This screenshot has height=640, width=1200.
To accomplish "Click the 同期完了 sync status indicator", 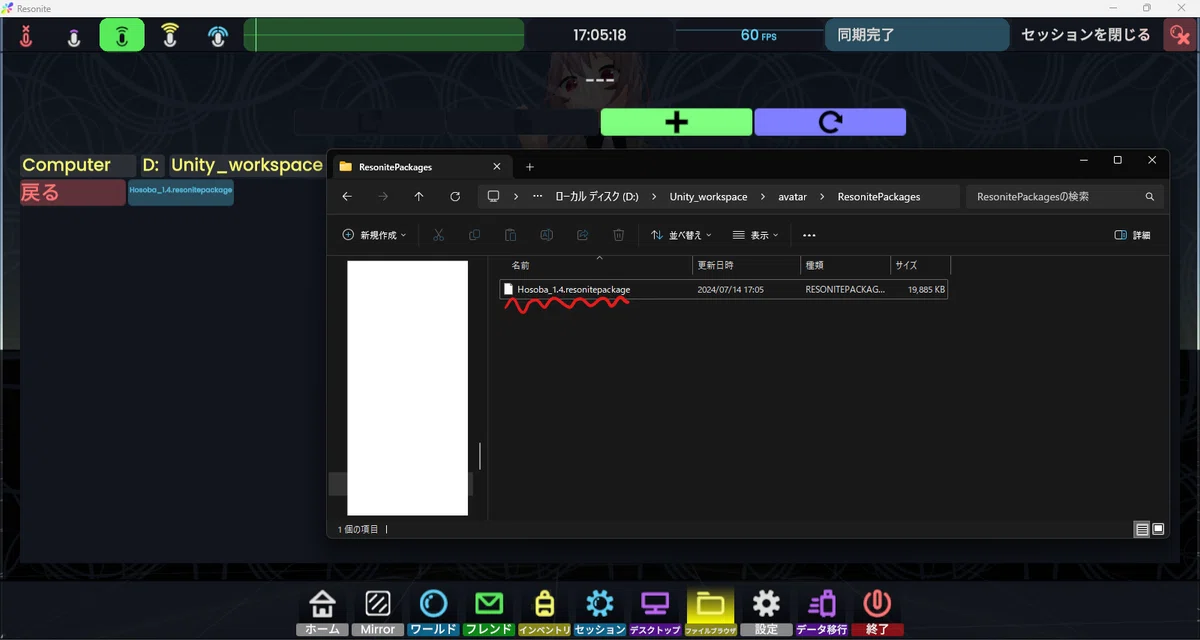I will [x=916, y=35].
